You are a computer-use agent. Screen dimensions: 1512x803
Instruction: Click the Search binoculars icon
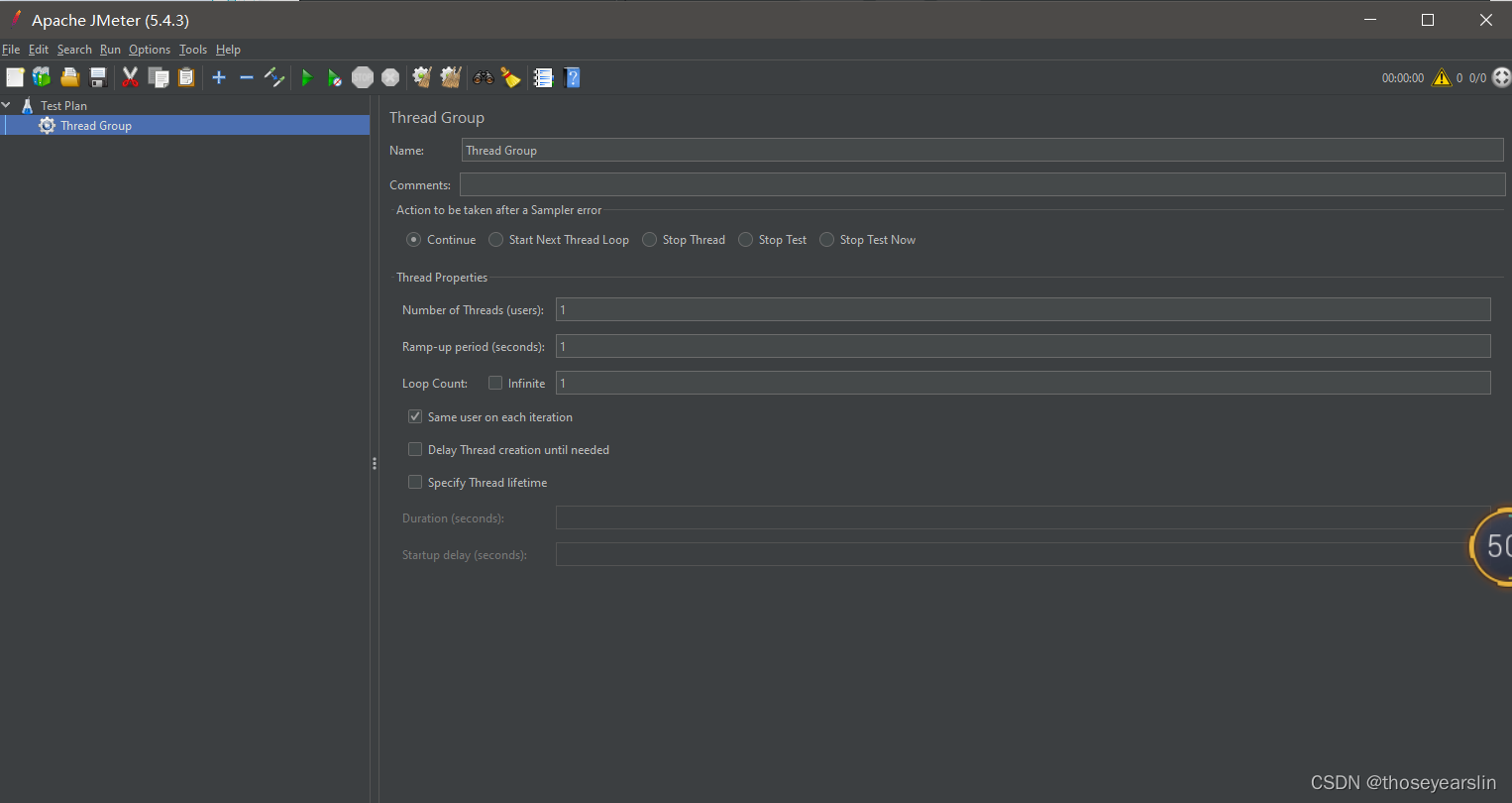click(484, 77)
